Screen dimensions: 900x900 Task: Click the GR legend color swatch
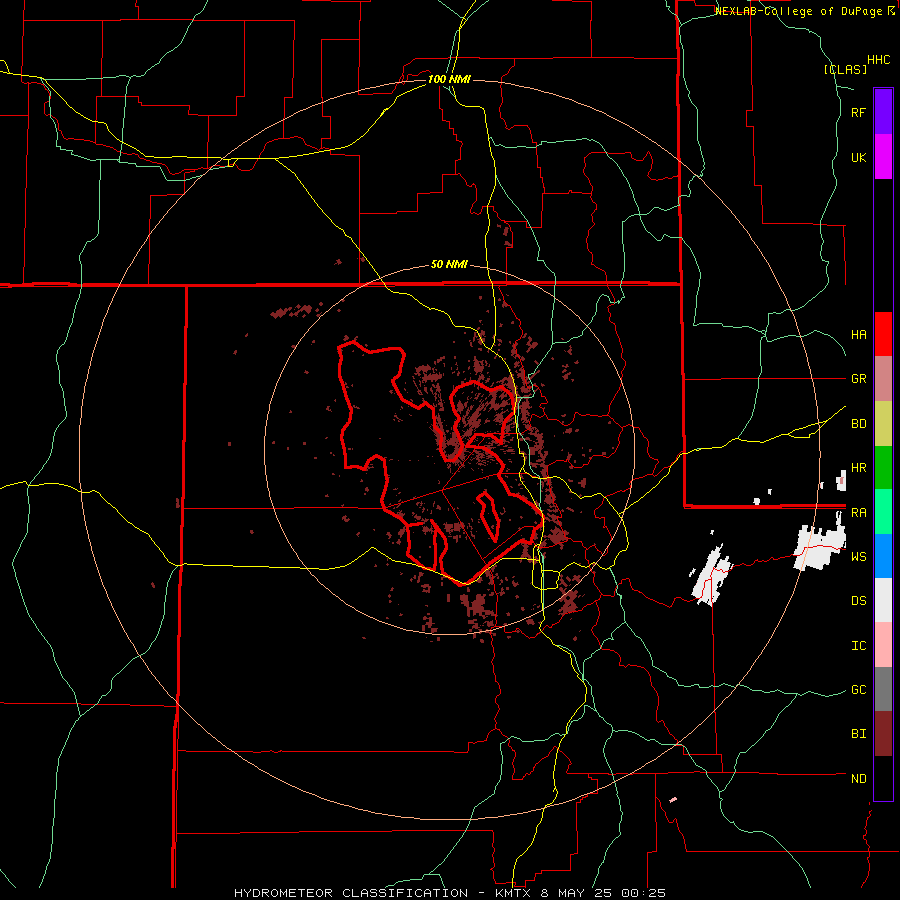point(883,379)
